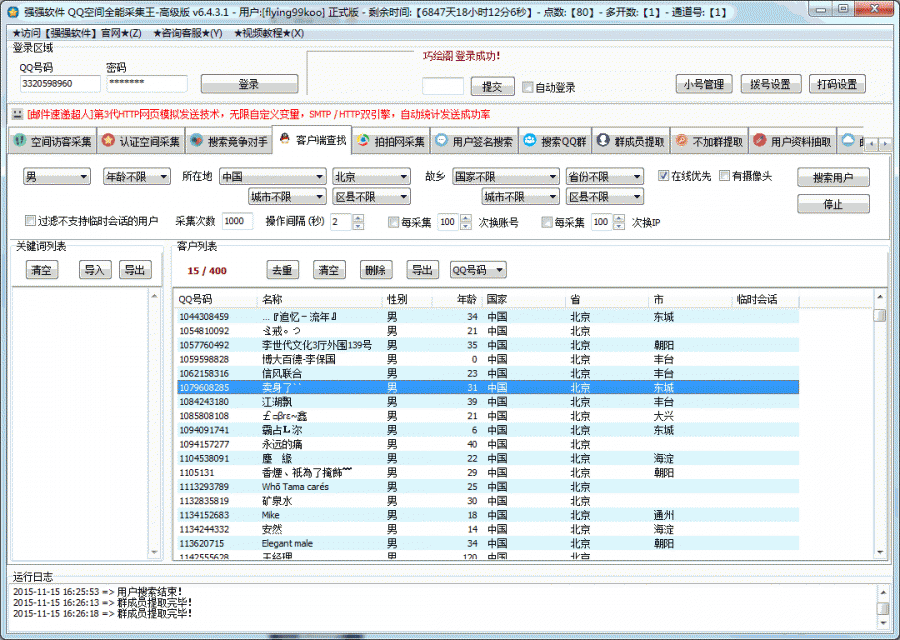This screenshot has width=900, height=640.
Task: Click the blue icon on 搜索QQ群 tab
Action: tap(529, 140)
